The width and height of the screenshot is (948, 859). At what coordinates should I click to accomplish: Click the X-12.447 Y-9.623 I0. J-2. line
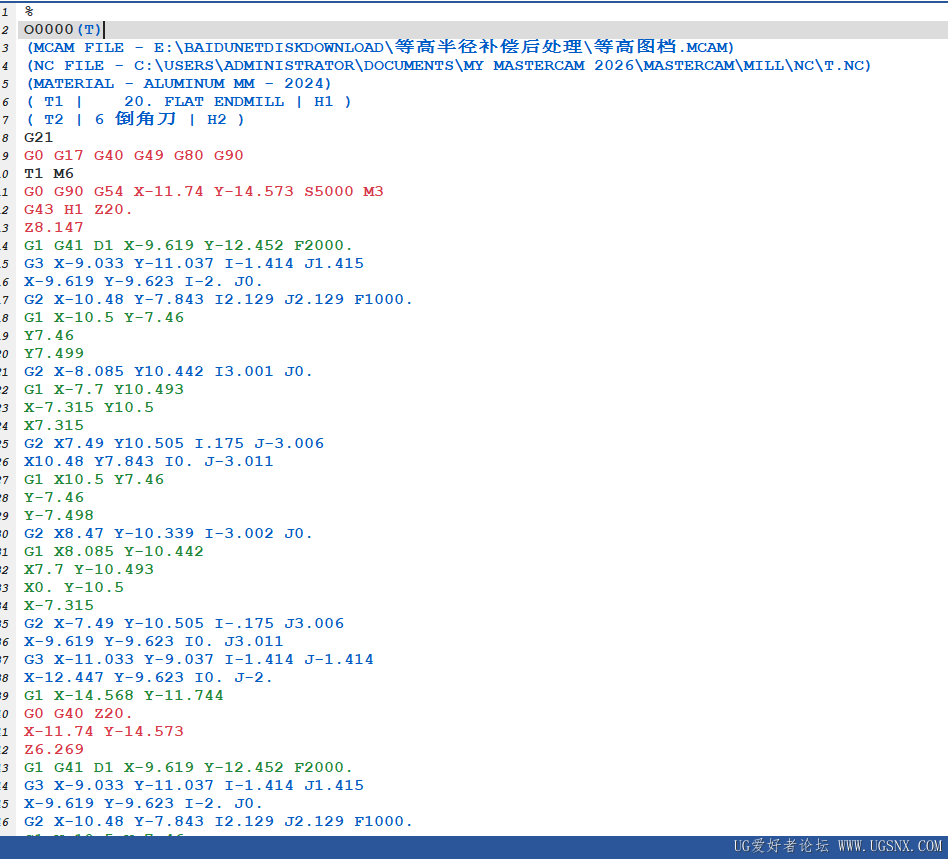(148, 678)
